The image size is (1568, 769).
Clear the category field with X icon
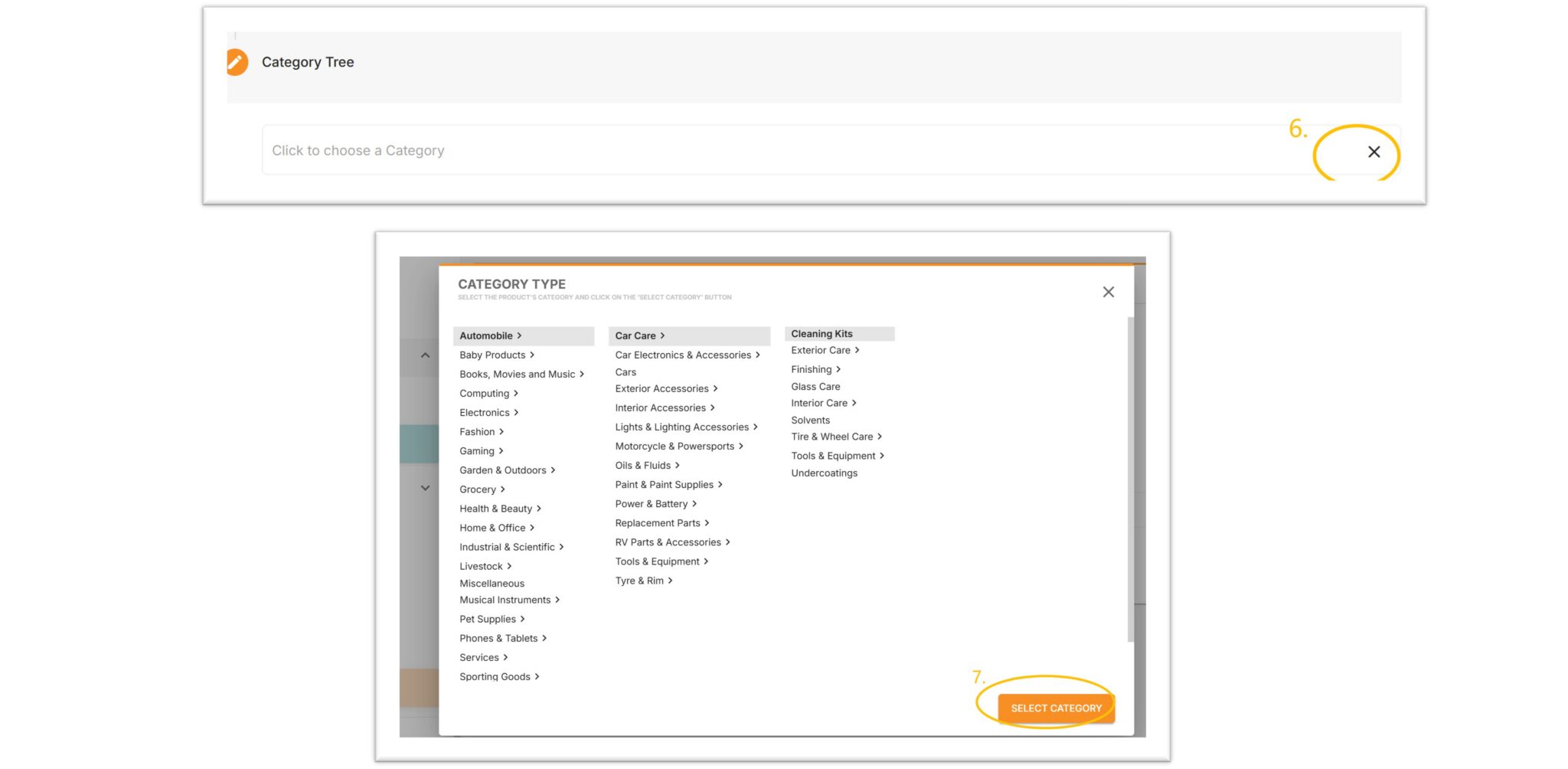1374,152
